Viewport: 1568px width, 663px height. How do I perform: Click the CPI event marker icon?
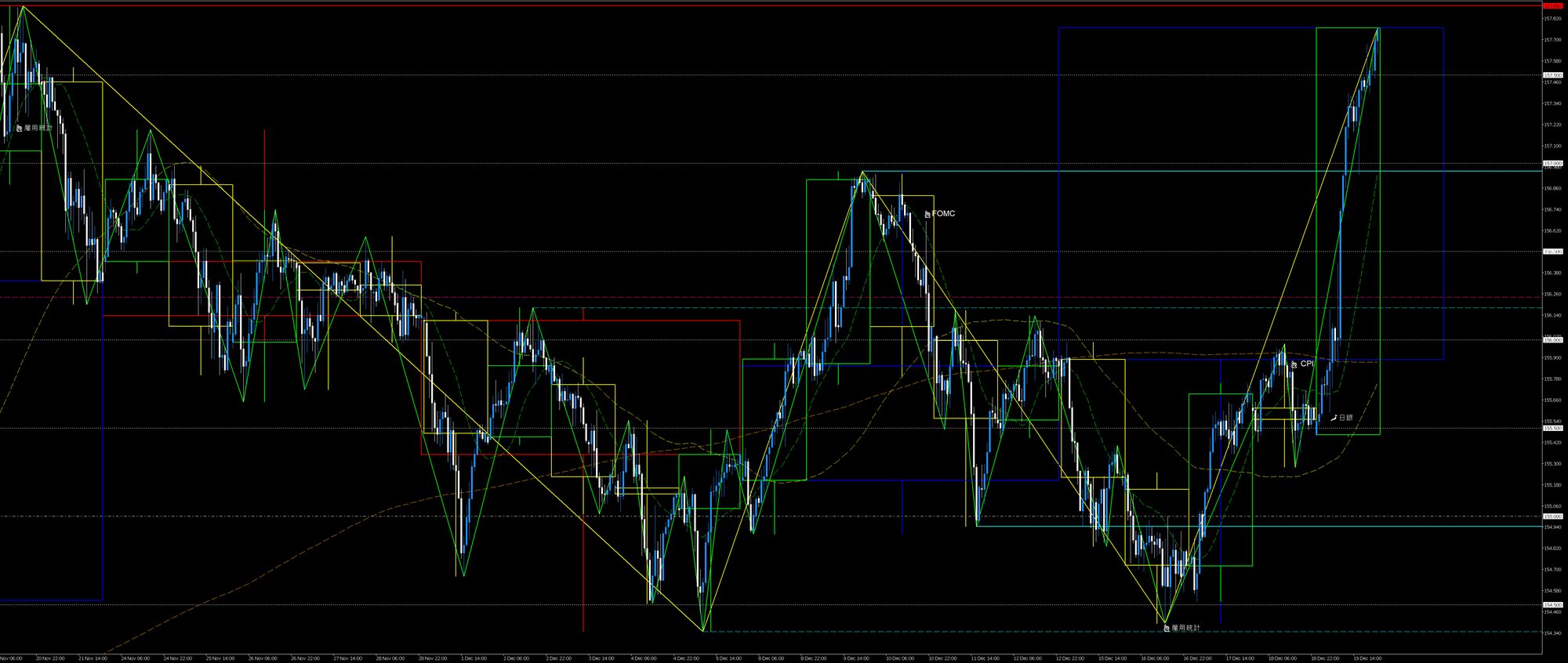[1294, 364]
